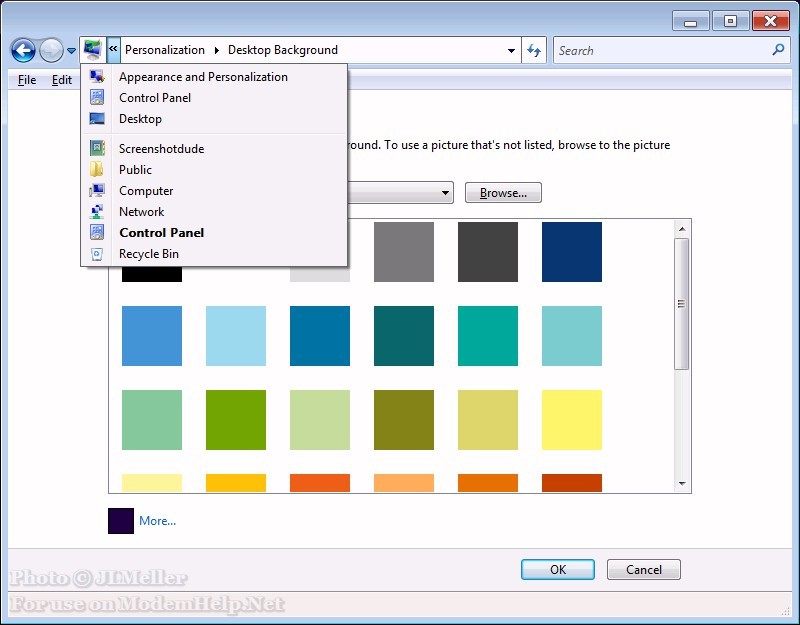Click the Cancel button
The image size is (800, 625).
click(643, 569)
